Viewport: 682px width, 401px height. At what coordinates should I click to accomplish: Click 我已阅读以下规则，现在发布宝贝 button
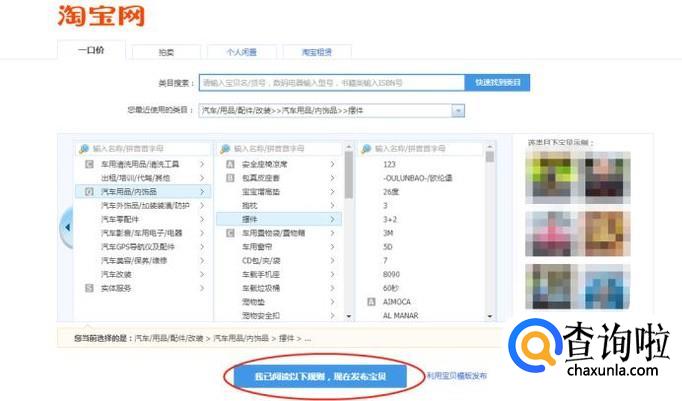(320, 376)
